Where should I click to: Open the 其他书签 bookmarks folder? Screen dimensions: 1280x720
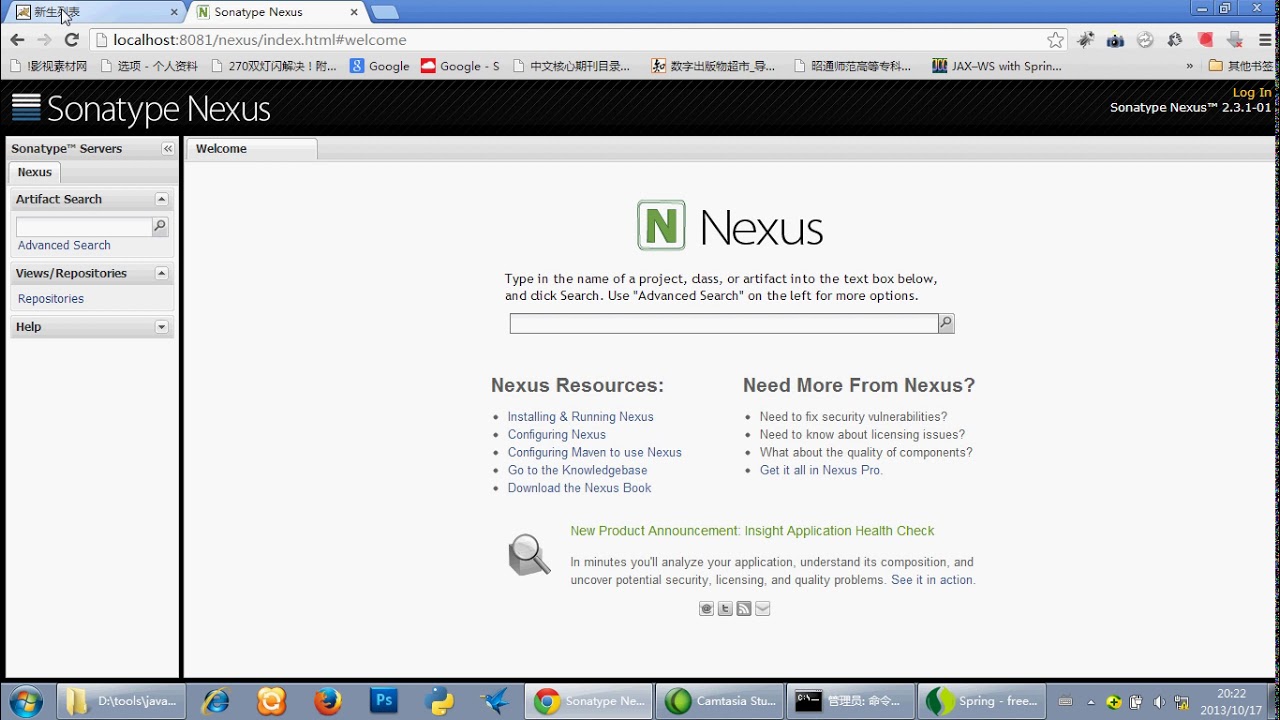(1241, 66)
